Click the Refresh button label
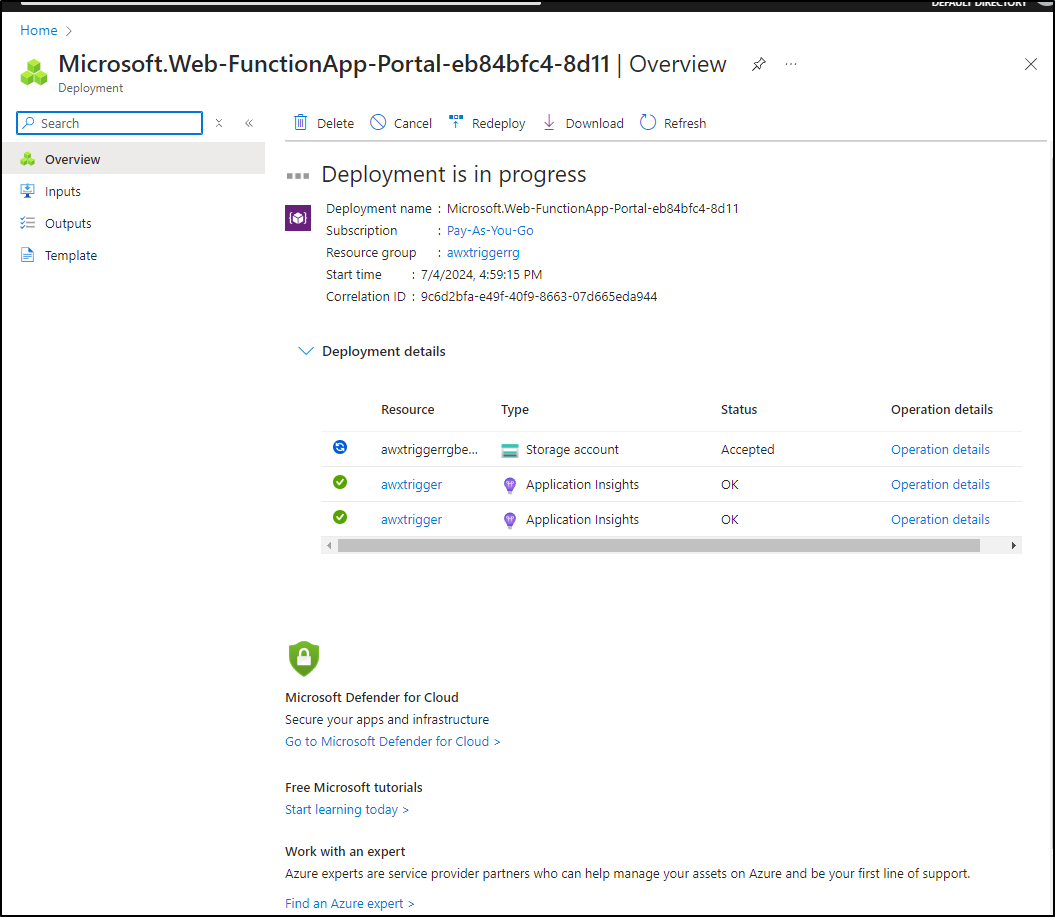The width and height of the screenshot is (1055, 917). click(685, 124)
